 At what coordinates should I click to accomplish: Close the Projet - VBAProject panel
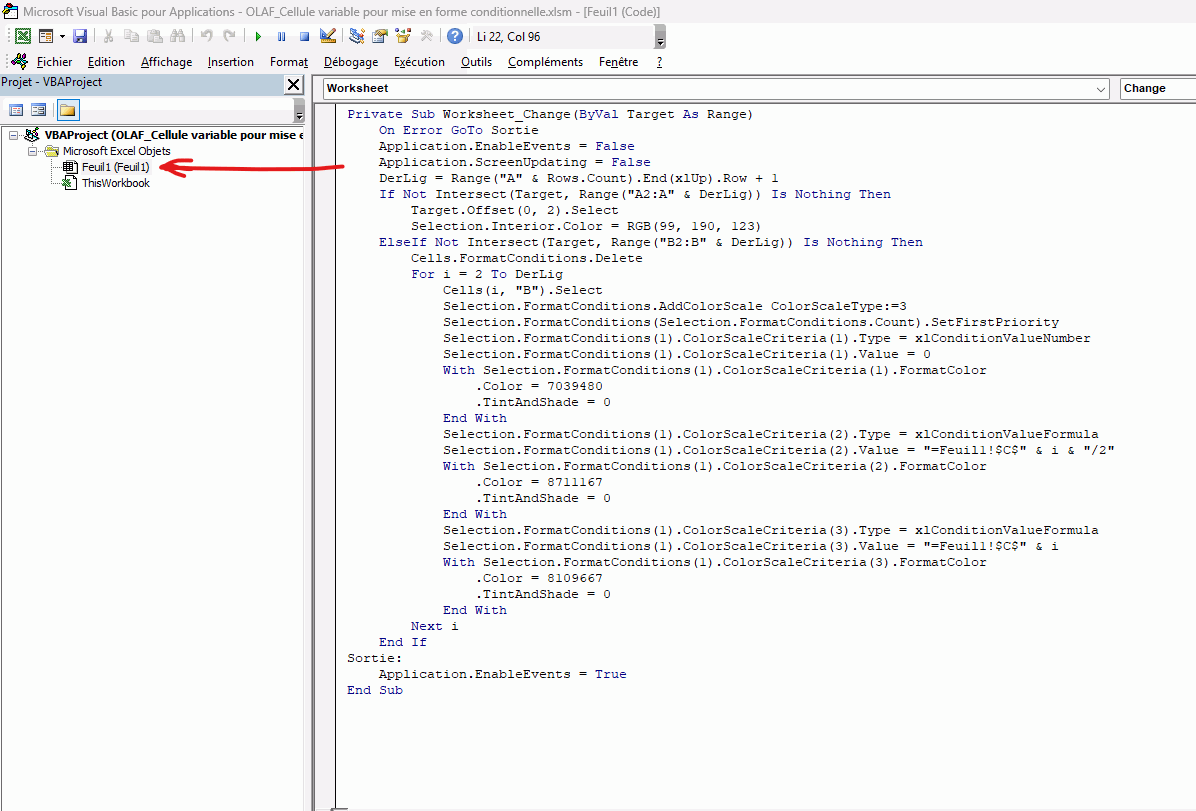pyautogui.click(x=293, y=85)
